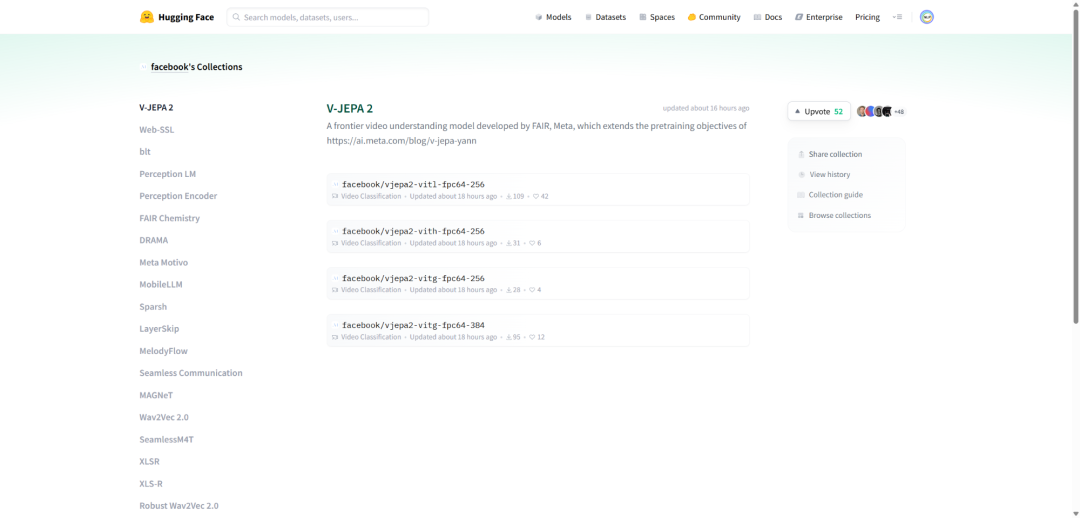
Task: Open the facebook/vjepa2-vitg-fpc64-256 model
Action: [x=413, y=278]
